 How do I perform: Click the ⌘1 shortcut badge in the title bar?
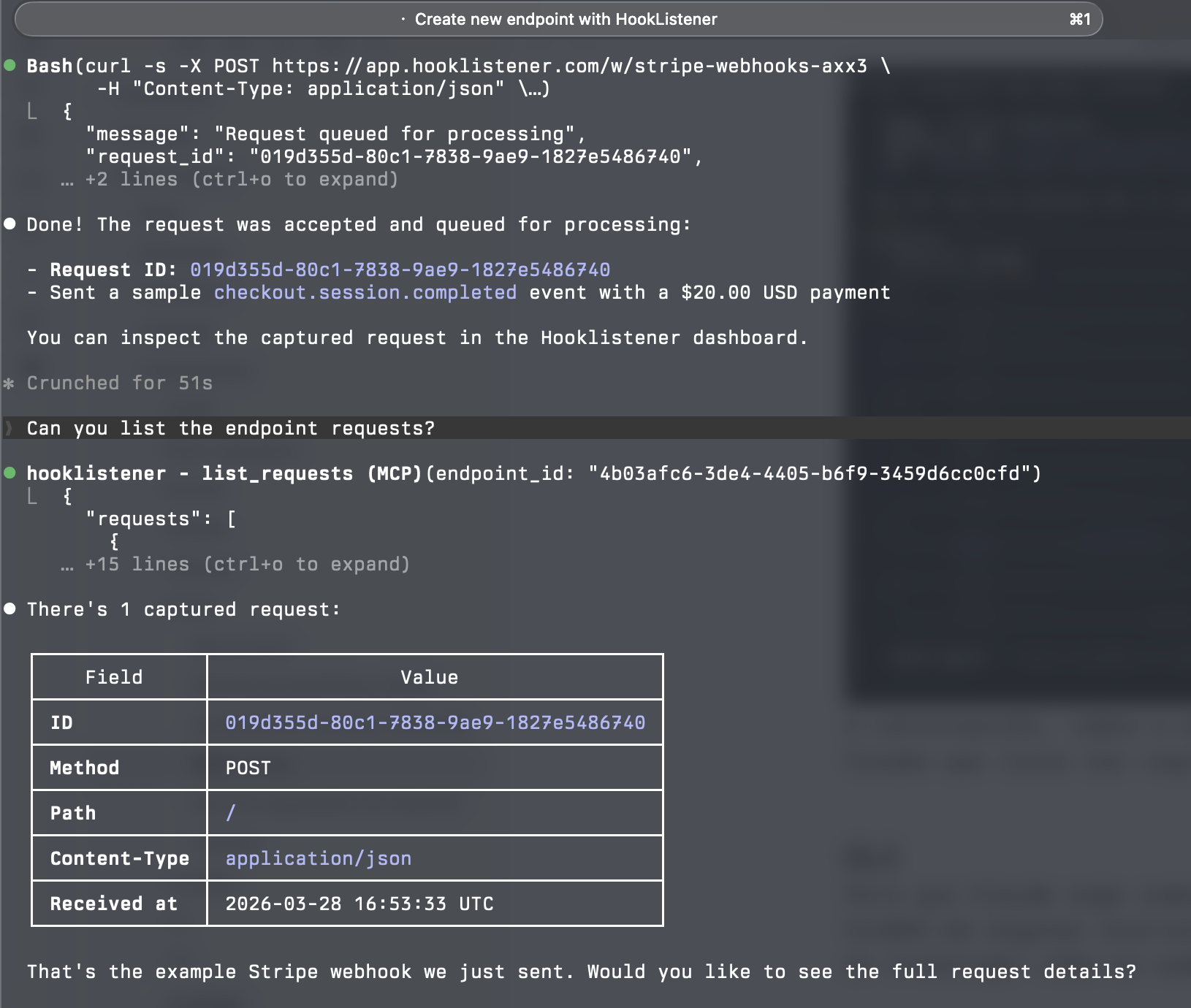(1080, 20)
